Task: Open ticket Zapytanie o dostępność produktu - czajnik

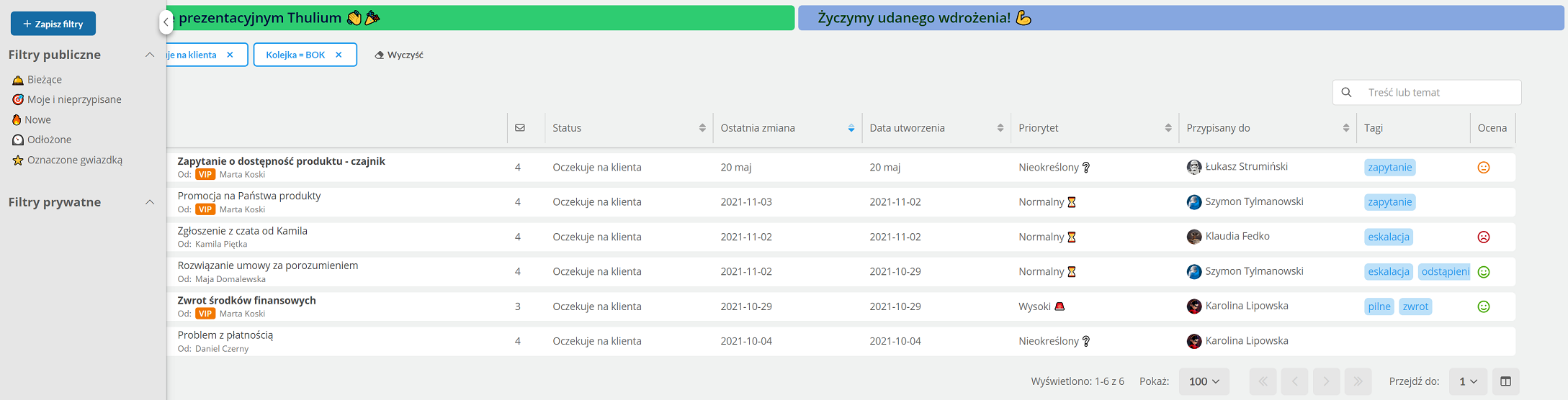Action: coord(281,161)
